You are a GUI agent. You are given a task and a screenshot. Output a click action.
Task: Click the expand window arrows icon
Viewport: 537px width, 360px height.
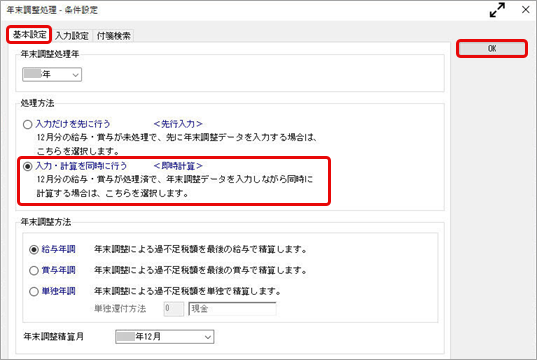pos(497,10)
